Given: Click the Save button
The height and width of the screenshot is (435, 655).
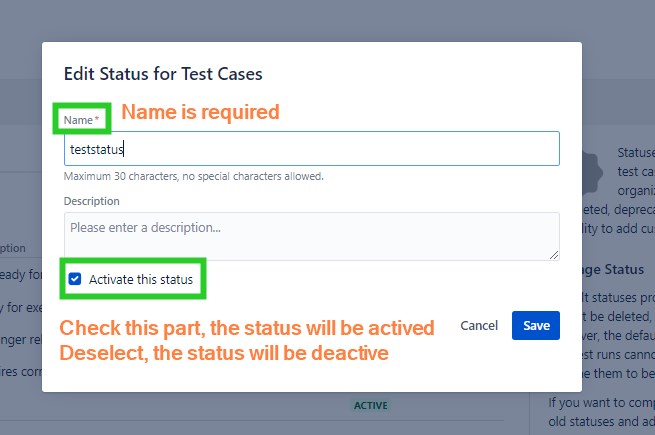Looking at the screenshot, I should pos(536,325).
